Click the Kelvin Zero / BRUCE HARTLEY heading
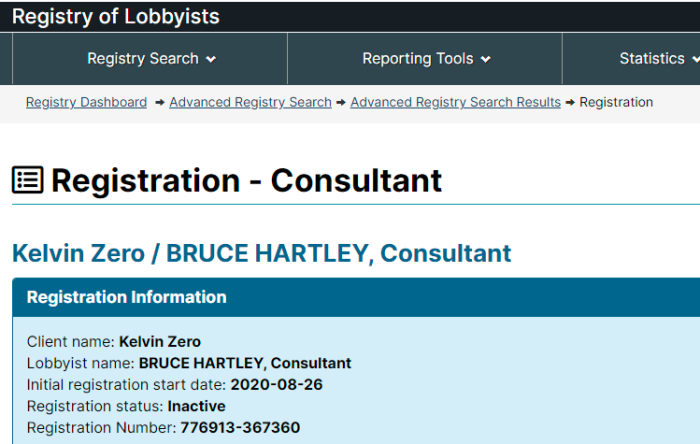This screenshot has height=444, width=700. [262, 253]
